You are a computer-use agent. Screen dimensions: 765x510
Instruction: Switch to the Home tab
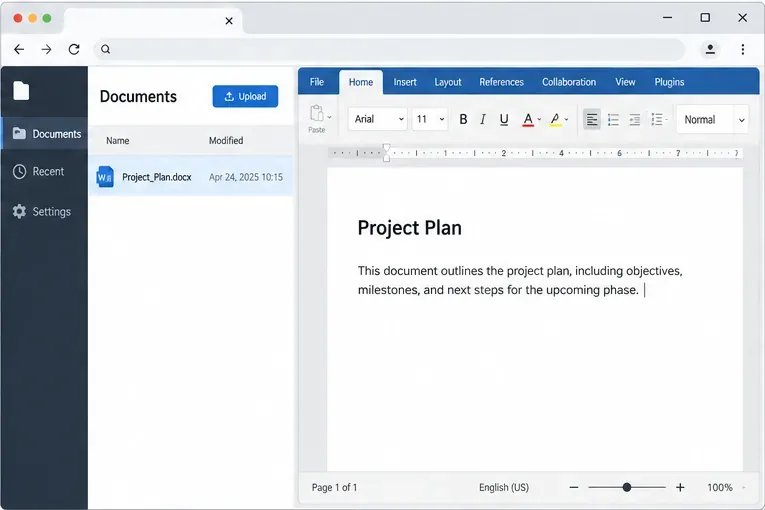pos(361,82)
